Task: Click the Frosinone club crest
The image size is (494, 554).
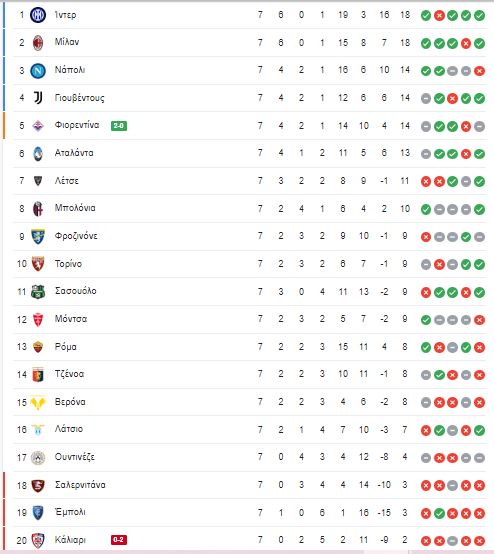Action: (x=38, y=236)
